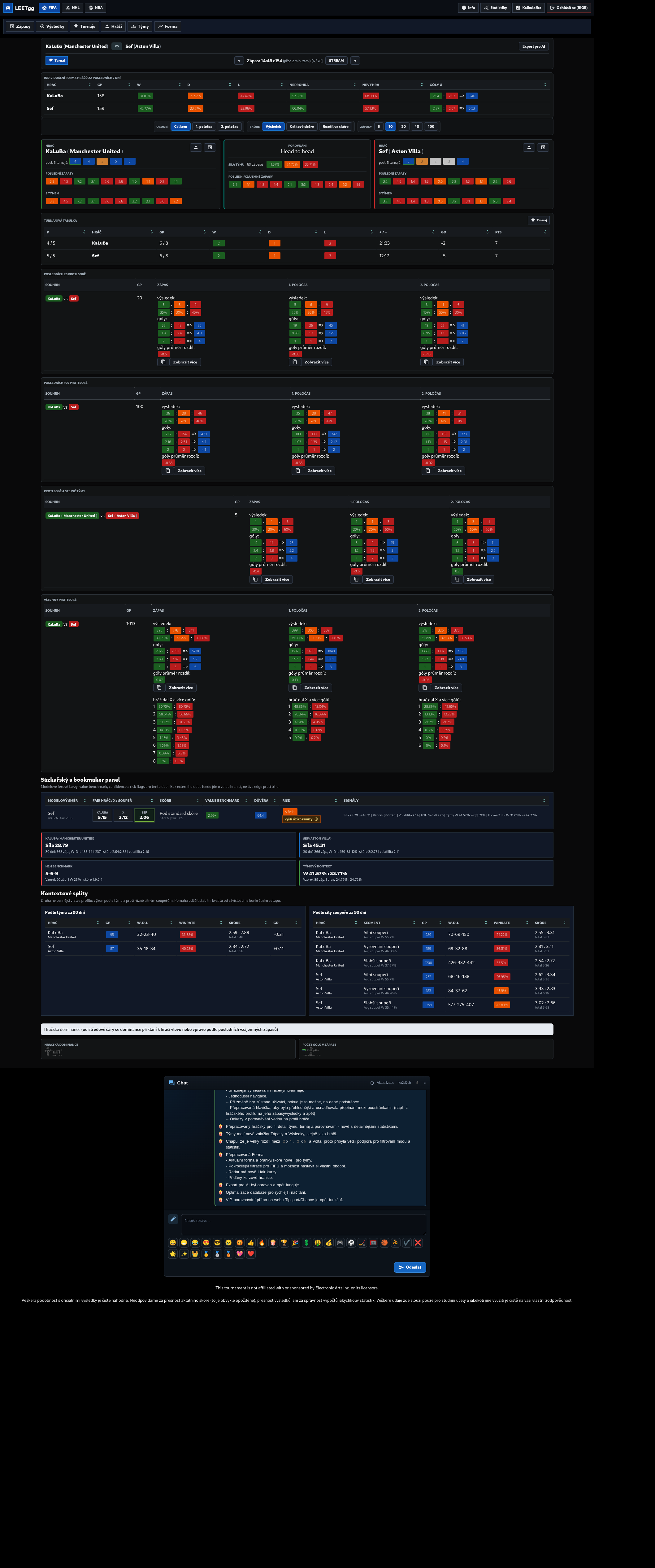The image size is (655, 1568).
Task: Copy all-matches full-match stats via copy icon
Action: [159, 688]
